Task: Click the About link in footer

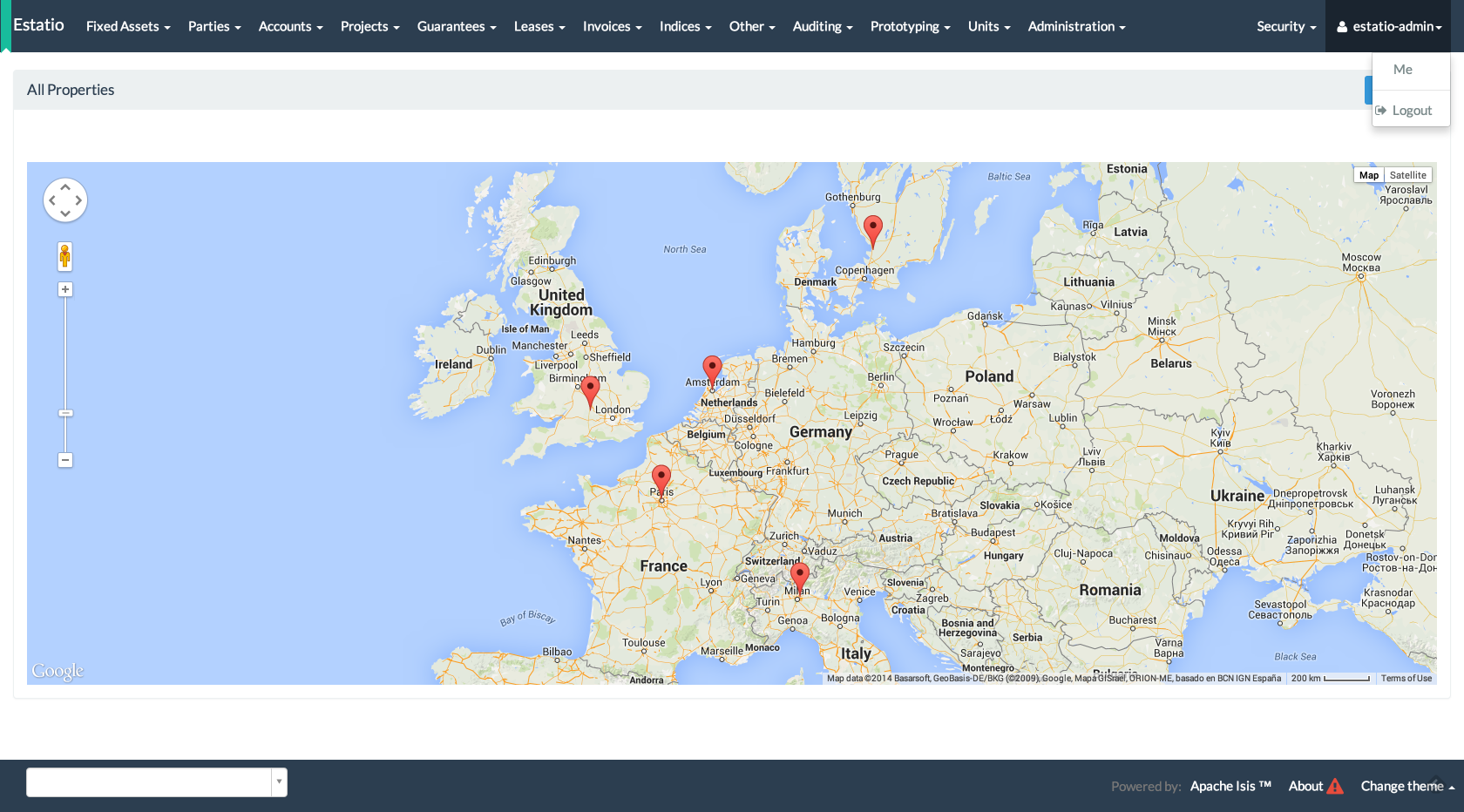Action: click(x=1305, y=786)
